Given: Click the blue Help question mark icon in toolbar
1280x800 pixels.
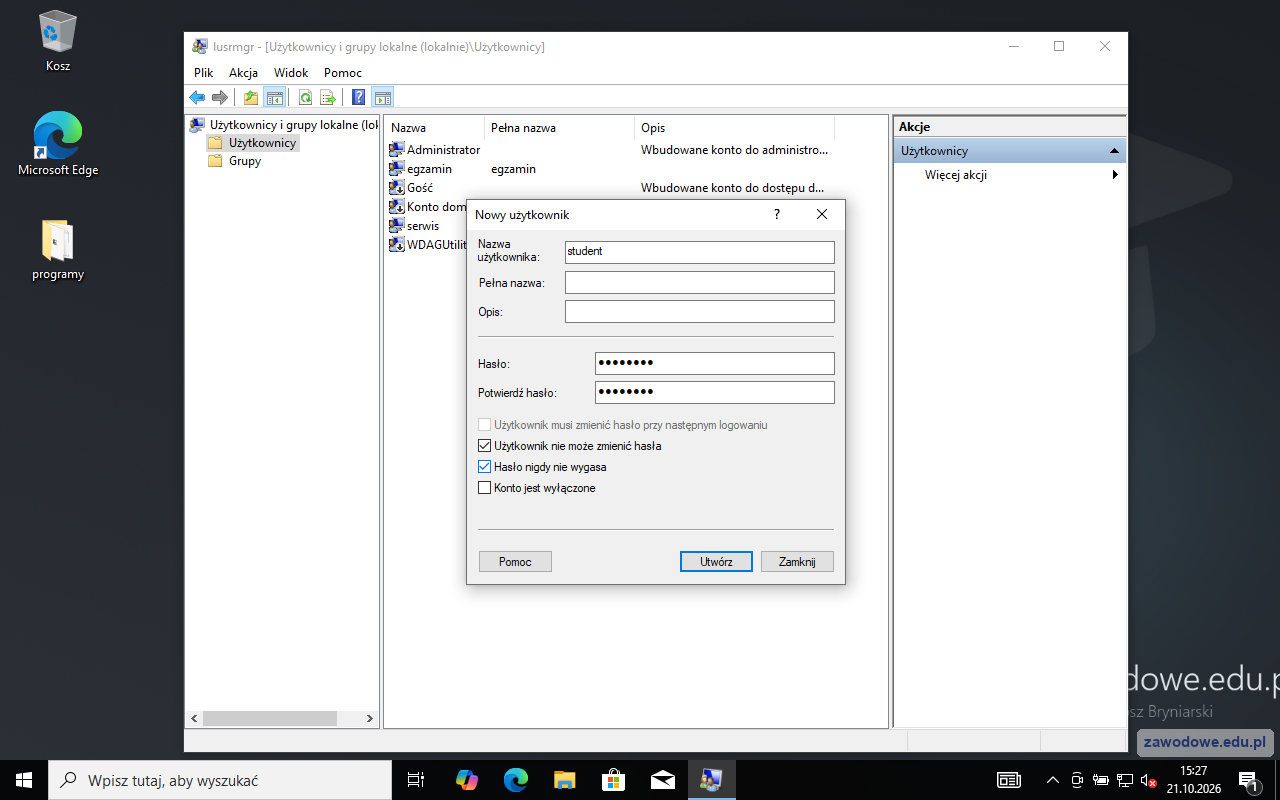Looking at the screenshot, I should (359, 97).
